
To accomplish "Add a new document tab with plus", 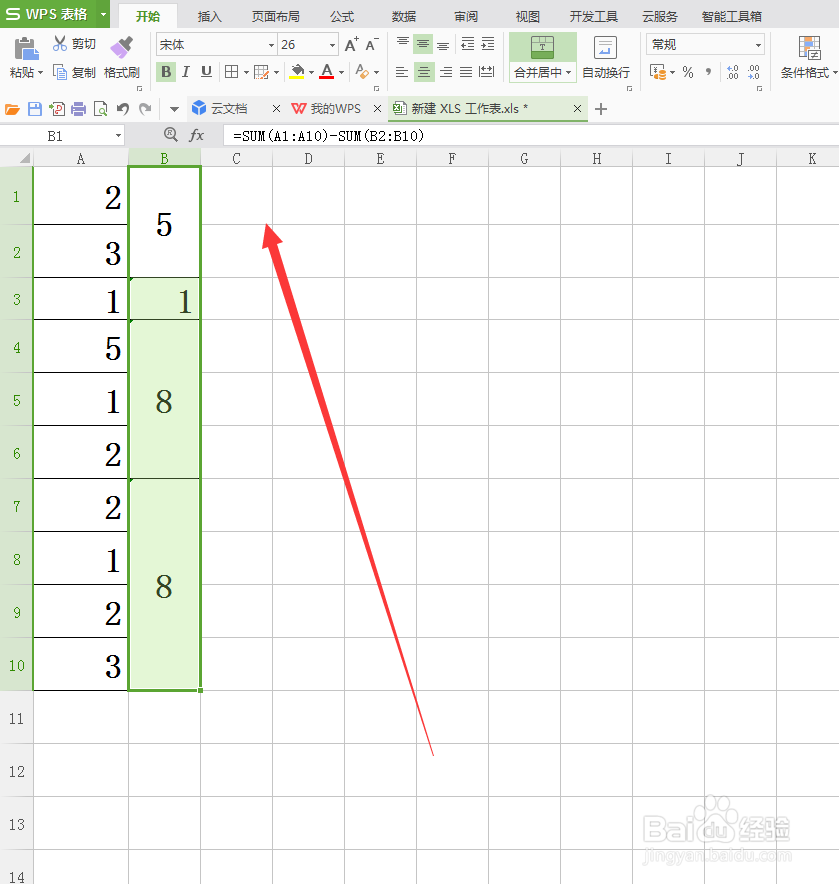I will coord(601,109).
